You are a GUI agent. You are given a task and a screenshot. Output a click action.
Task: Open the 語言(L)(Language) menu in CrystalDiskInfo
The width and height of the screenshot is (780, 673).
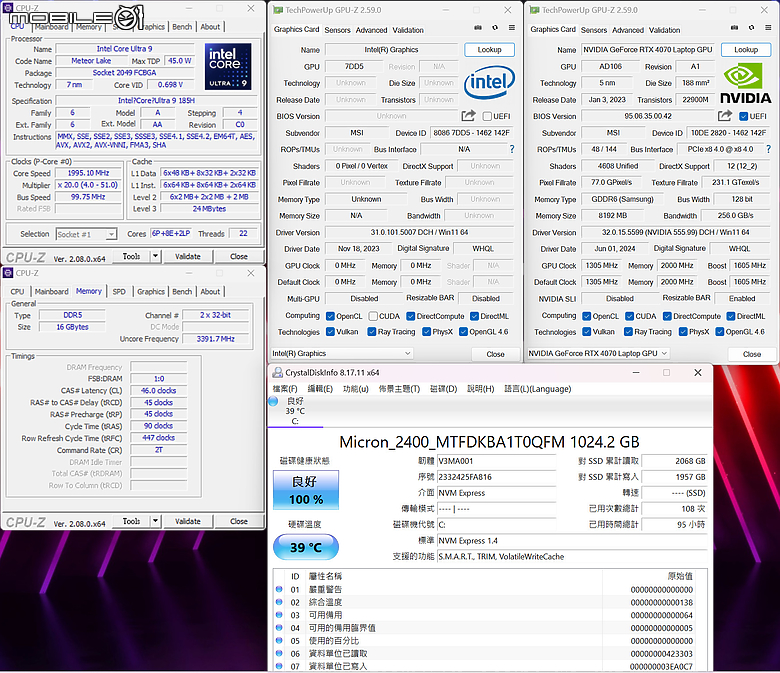coord(538,389)
